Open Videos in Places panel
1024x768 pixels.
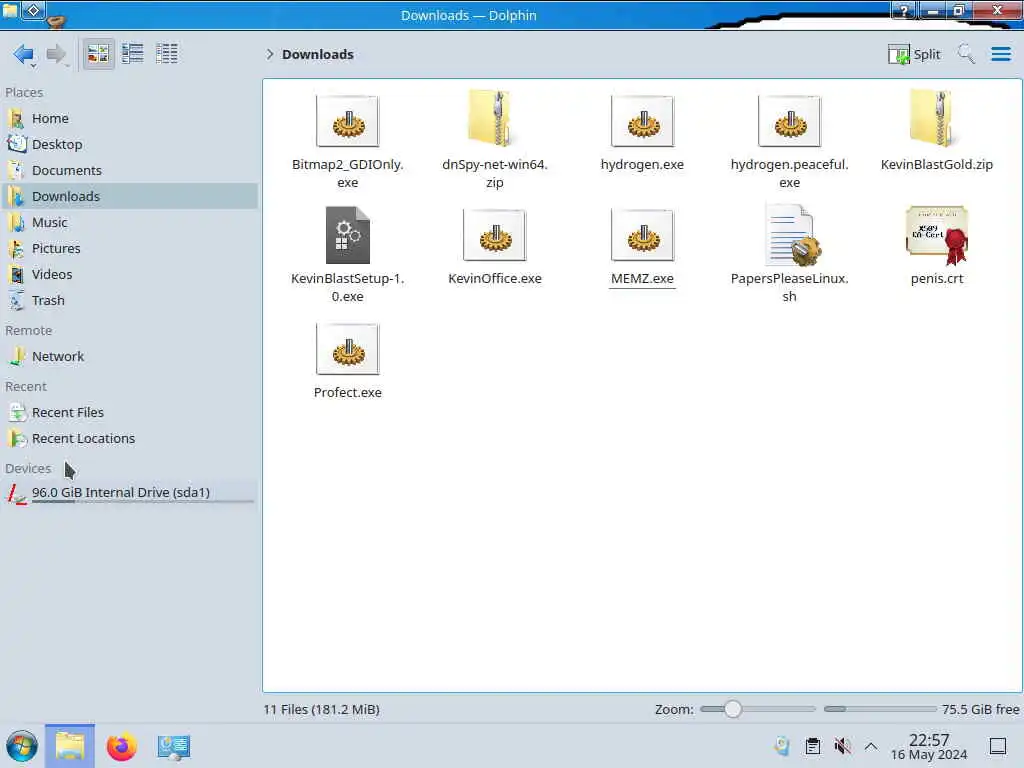131,274
